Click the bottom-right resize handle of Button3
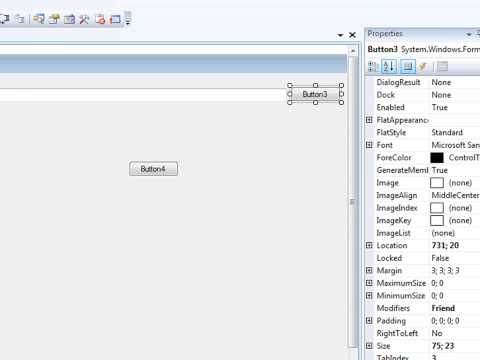480x360 pixels. coord(341,103)
